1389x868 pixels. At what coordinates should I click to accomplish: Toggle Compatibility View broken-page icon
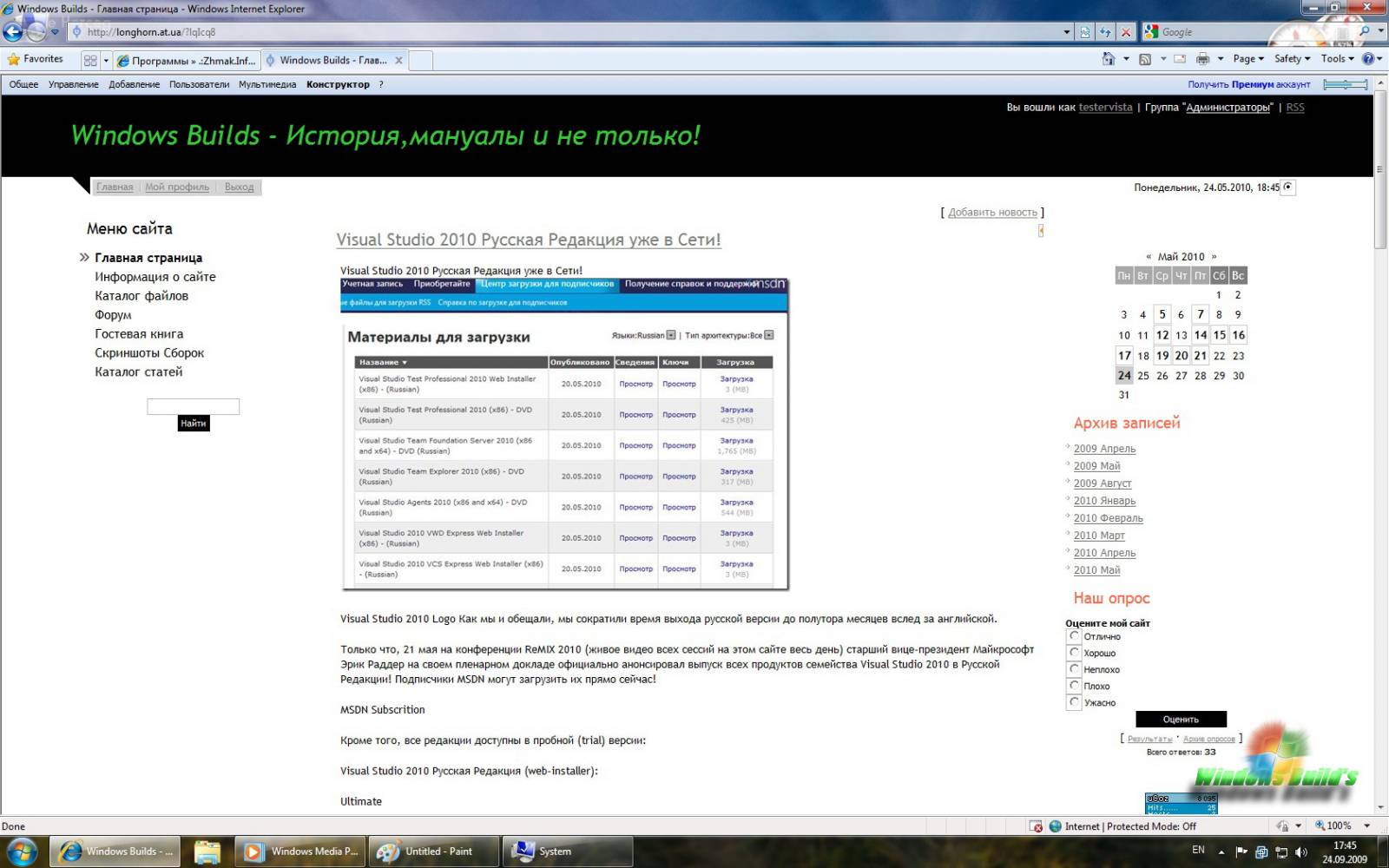1084,32
